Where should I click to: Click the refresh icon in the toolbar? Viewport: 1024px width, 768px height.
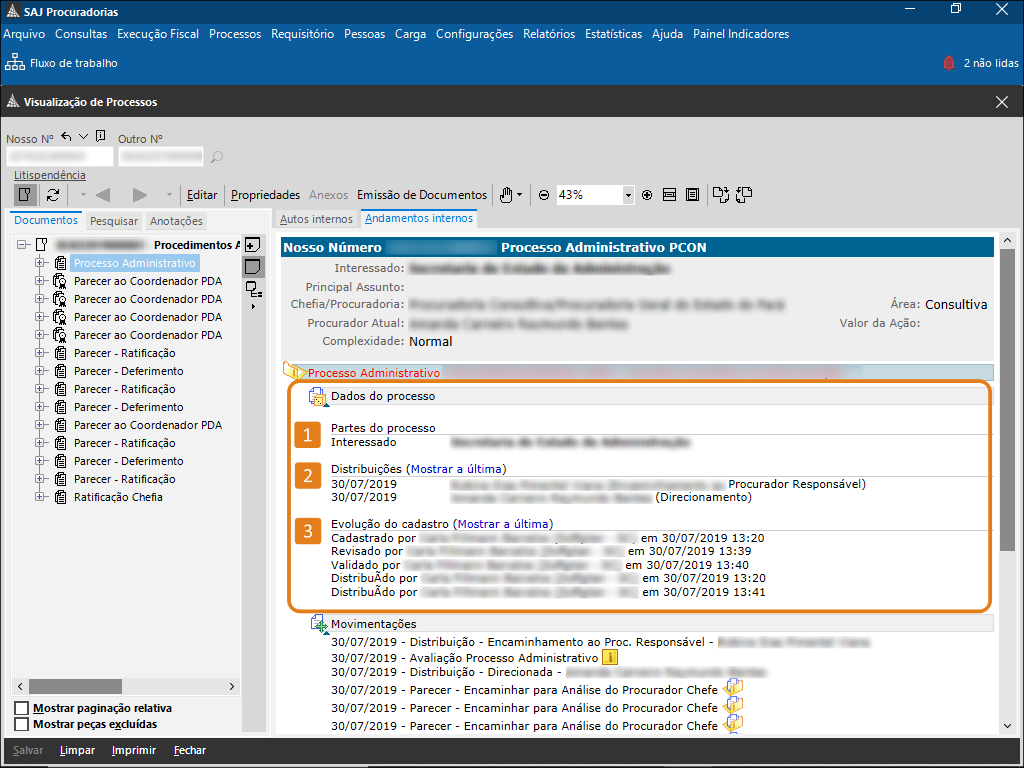tap(53, 195)
